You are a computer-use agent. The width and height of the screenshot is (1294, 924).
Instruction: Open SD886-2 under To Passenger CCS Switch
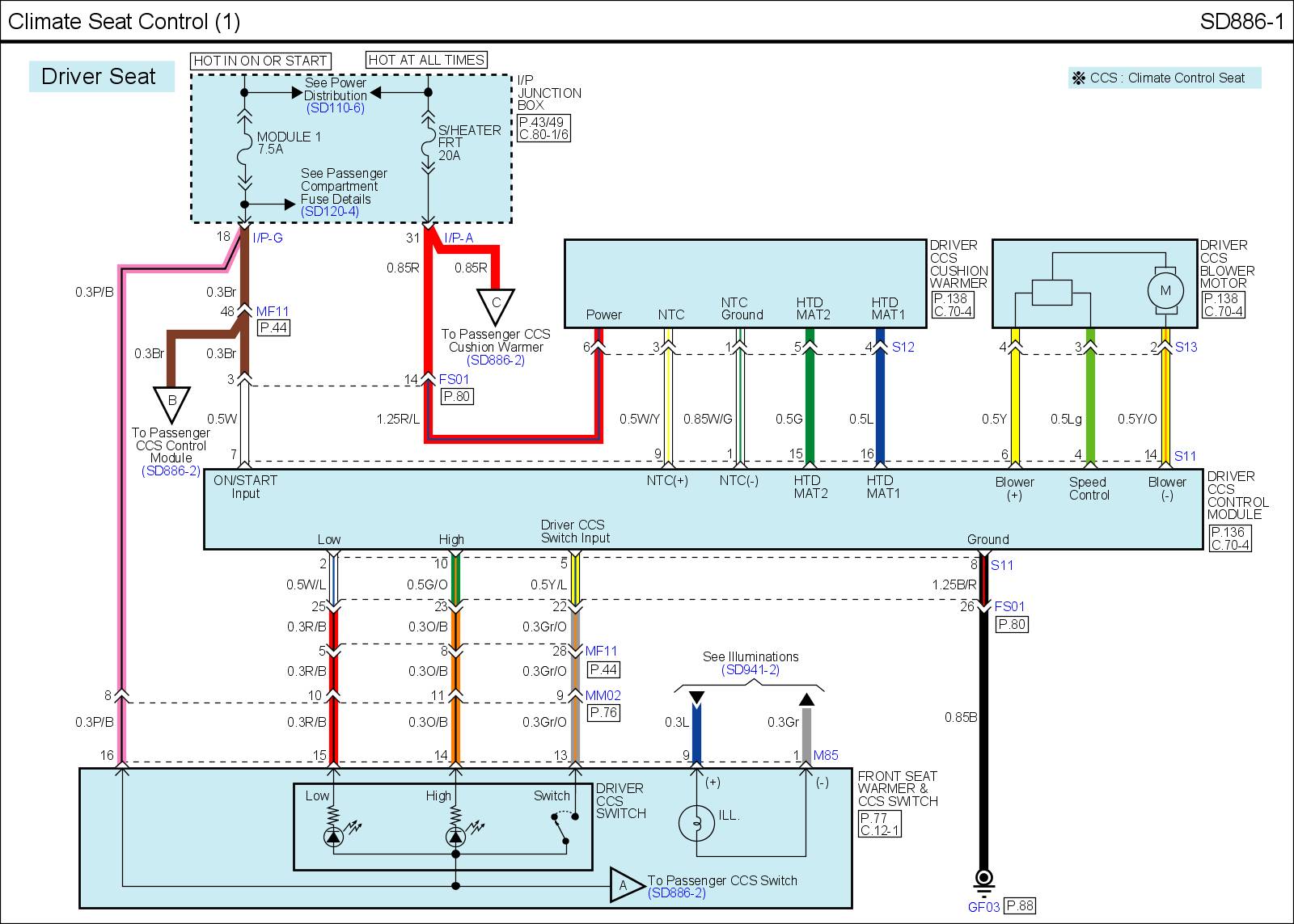(677, 892)
